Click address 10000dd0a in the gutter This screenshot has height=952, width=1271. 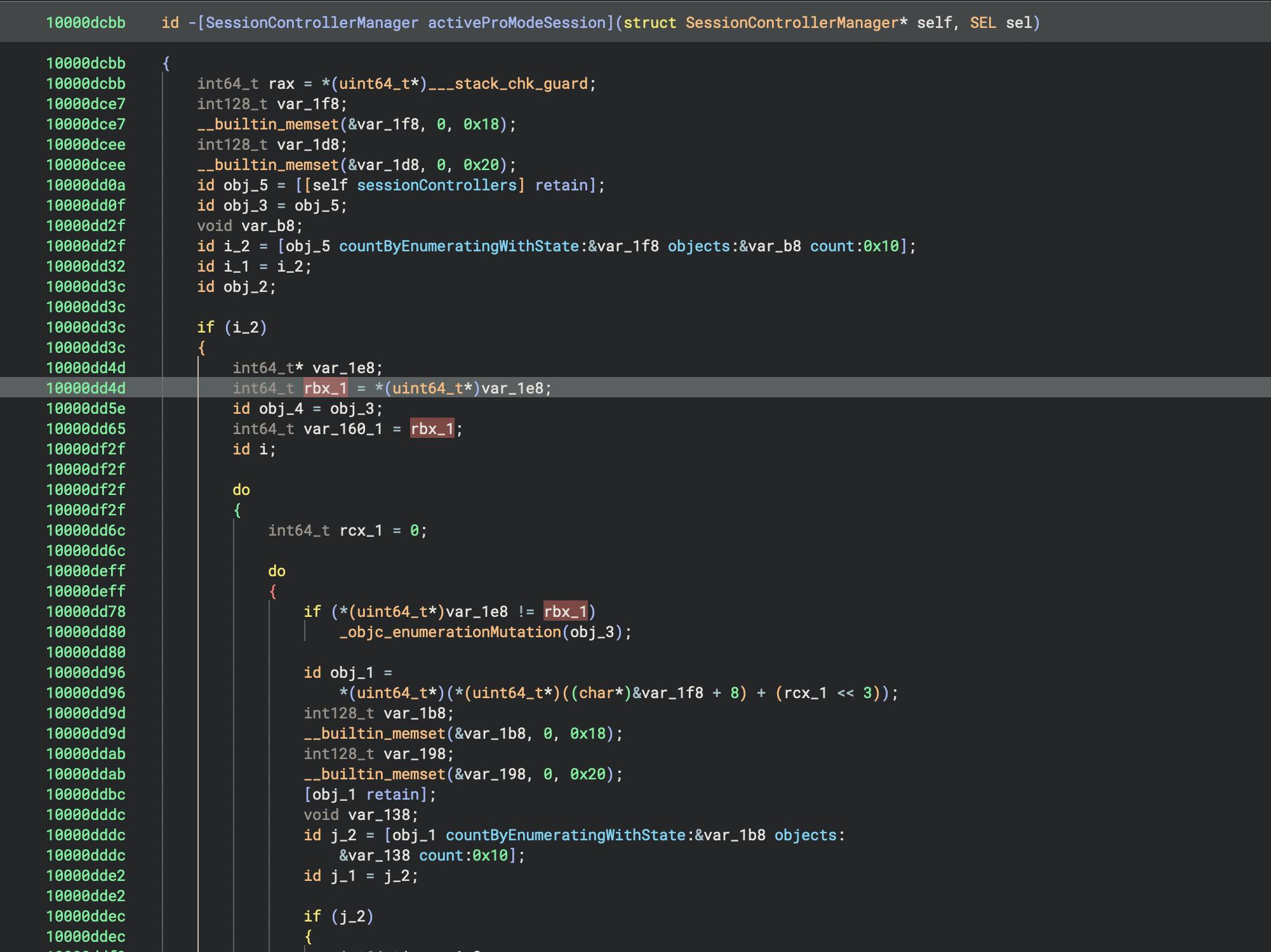86,185
